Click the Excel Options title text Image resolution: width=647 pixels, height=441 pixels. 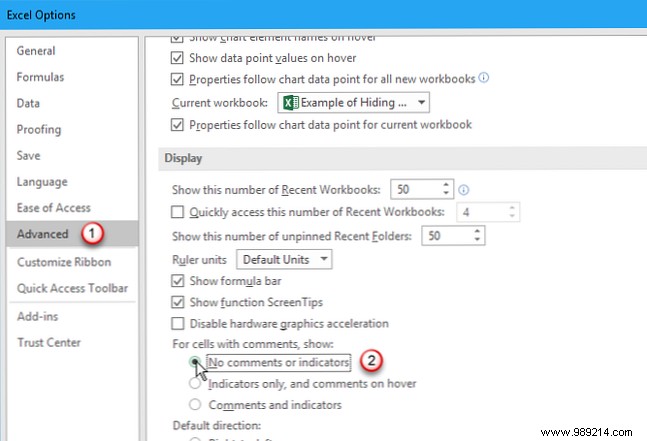41,15
